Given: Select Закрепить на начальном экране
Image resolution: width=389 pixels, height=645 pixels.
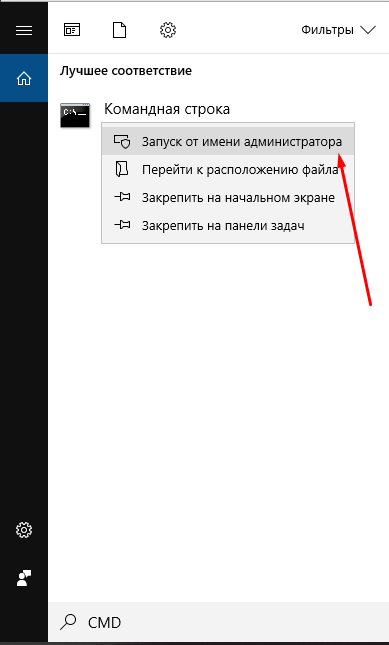Looking at the screenshot, I should pyautogui.click(x=228, y=197).
